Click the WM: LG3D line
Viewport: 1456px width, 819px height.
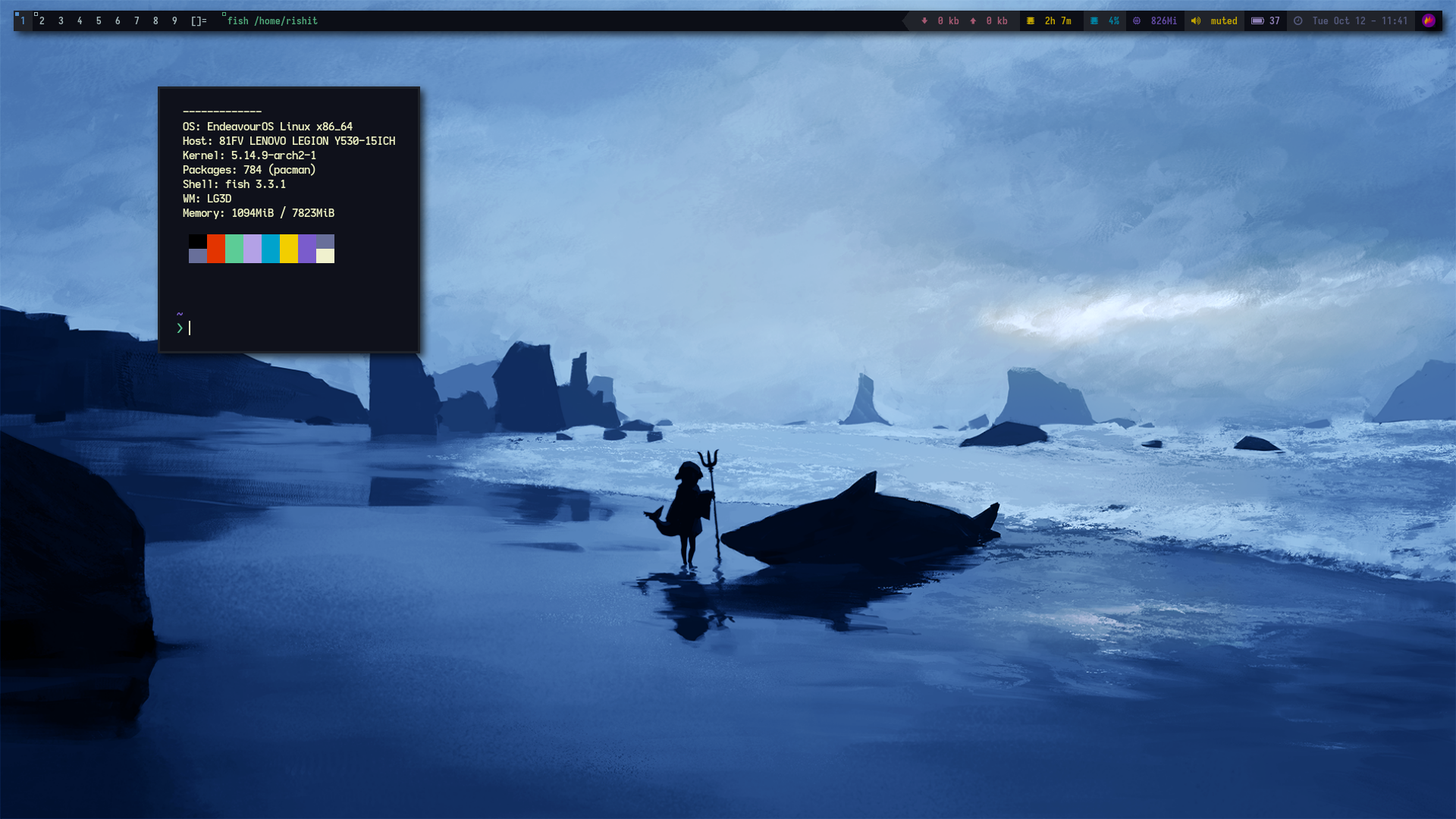[207, 199]
